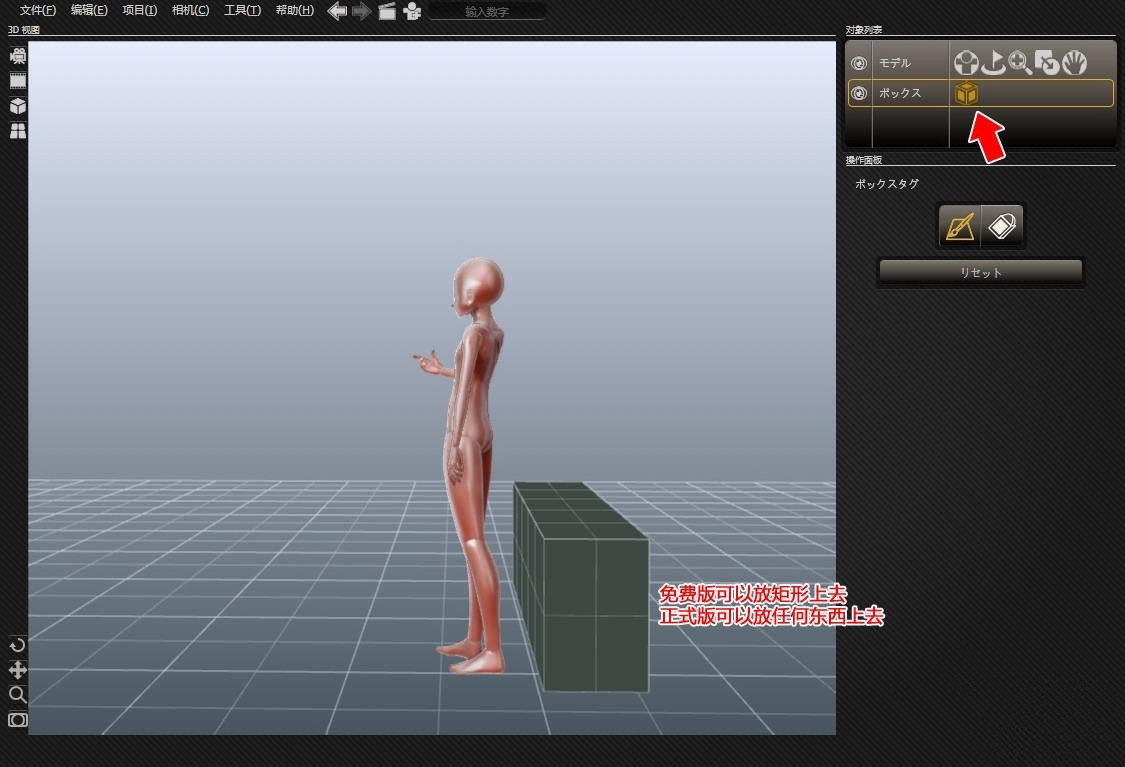Image resolution: width=1125 pixels, height=767 pixels.
Task: Click the 输入数字 input field
Action: point(487,11)
